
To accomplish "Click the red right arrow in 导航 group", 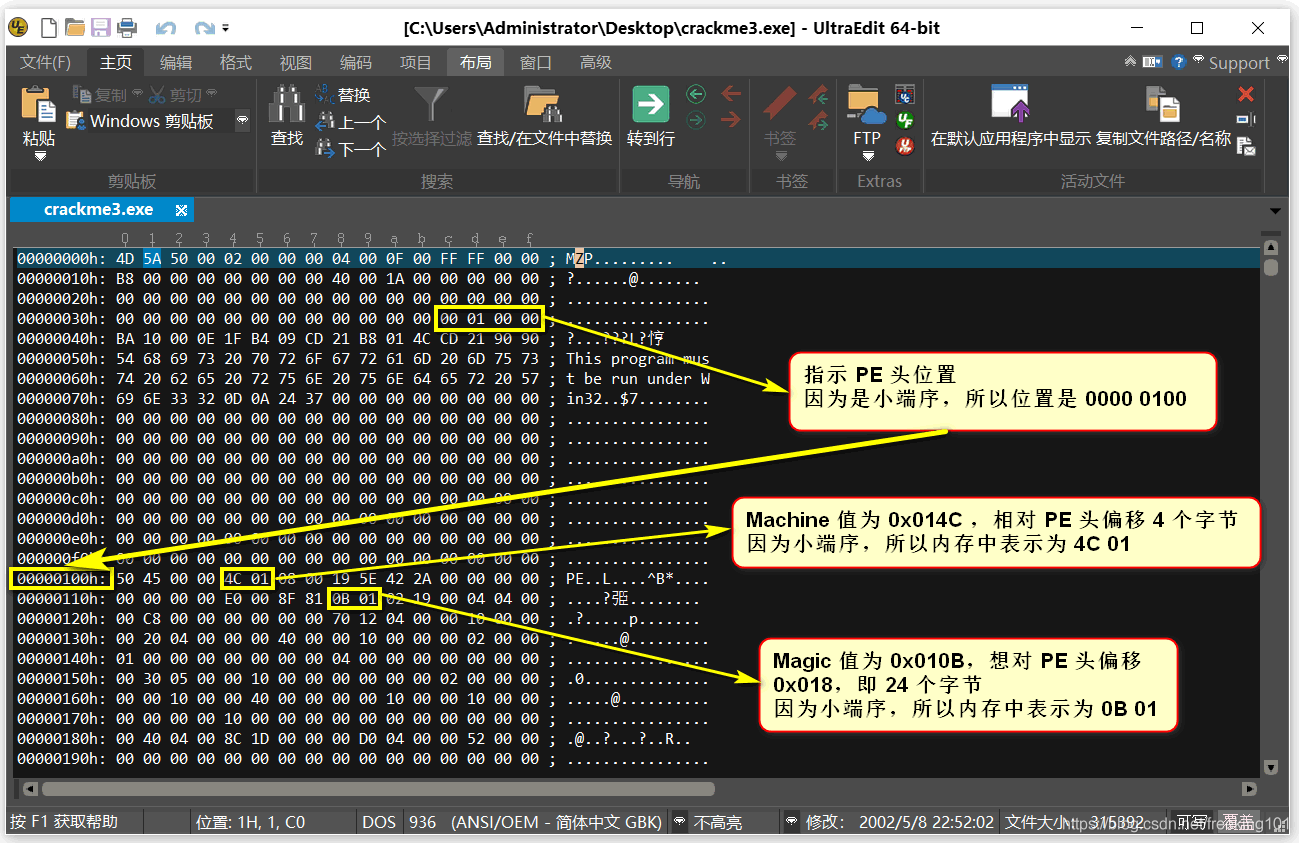I will tap(731, 120).
